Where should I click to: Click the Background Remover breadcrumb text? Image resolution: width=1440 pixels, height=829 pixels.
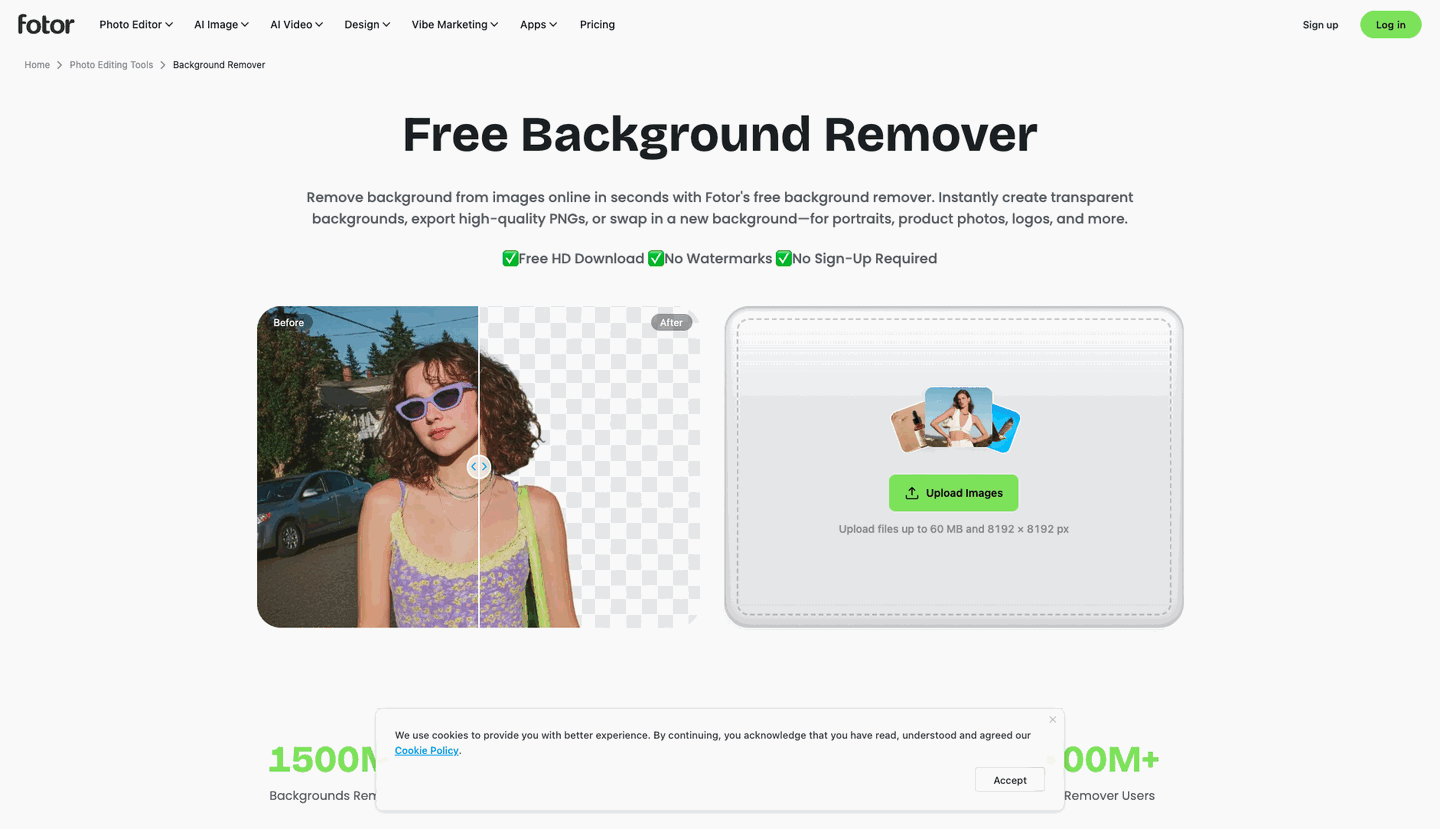tap(219, 65)
